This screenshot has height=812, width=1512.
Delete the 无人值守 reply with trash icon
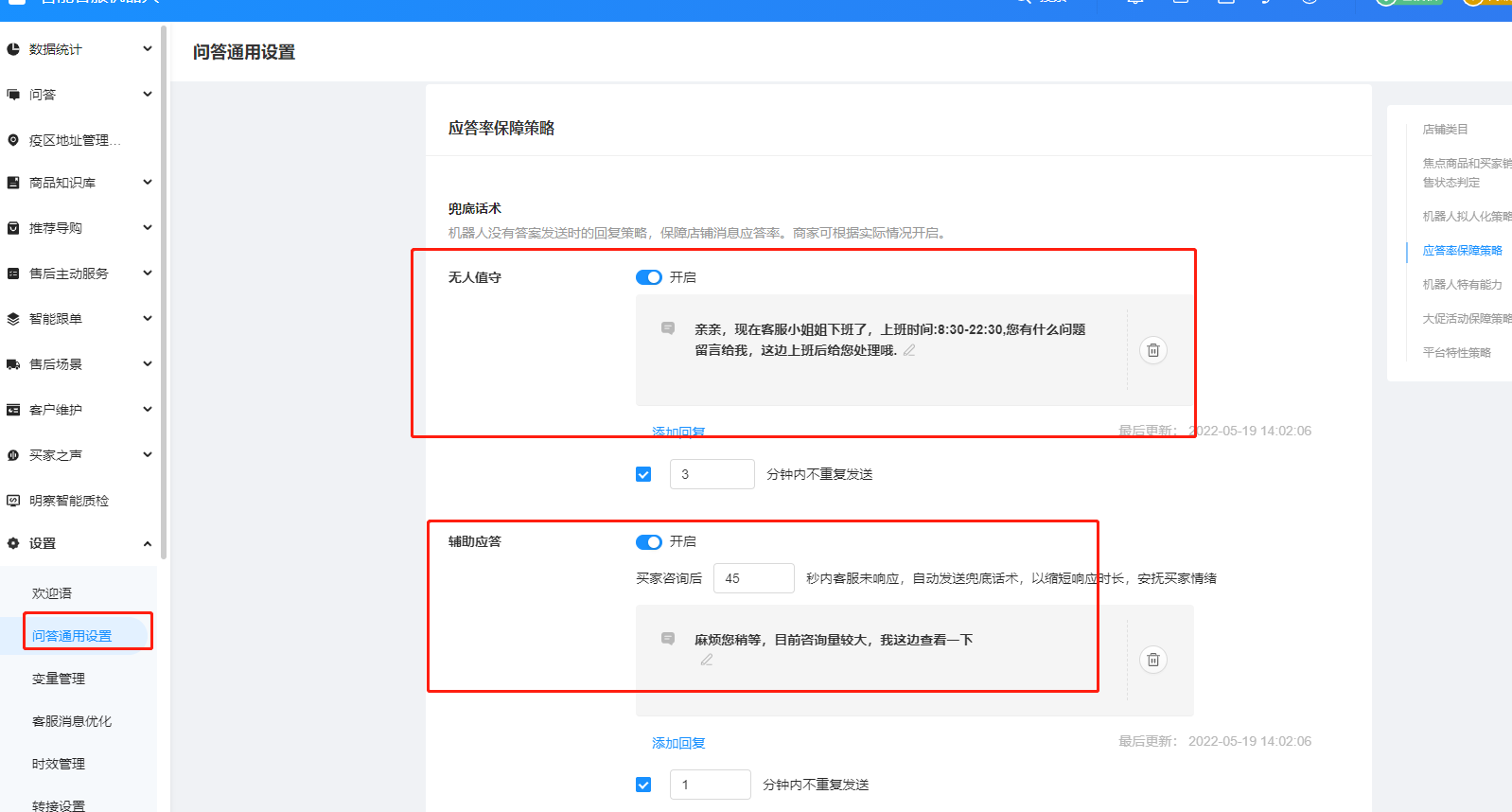click(x=1152, y=350)
